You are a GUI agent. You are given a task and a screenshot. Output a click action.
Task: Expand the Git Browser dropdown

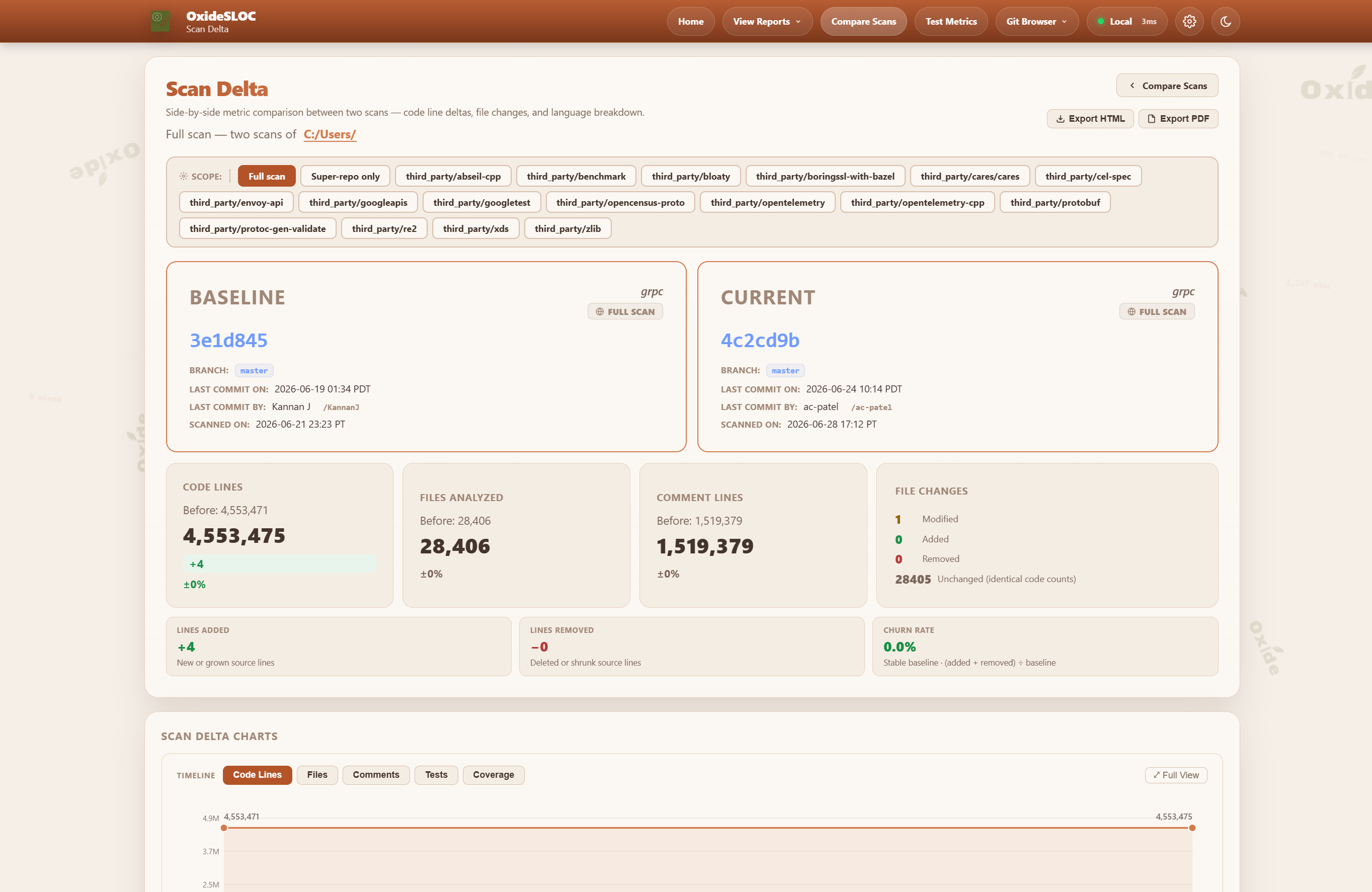coord(1036,21)
